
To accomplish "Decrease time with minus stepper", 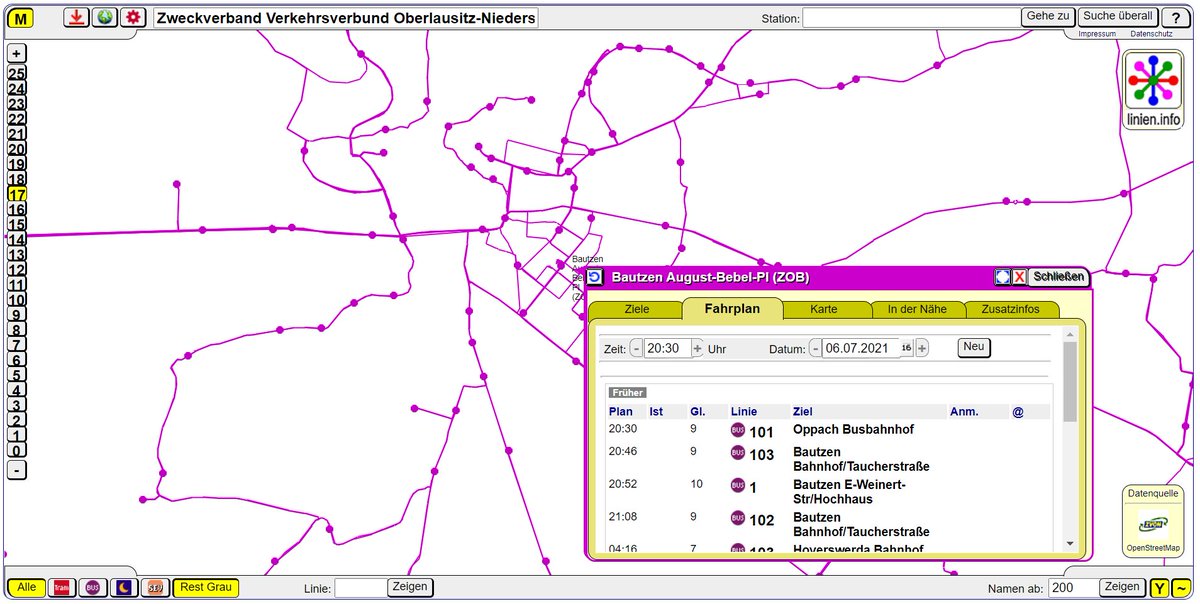I will (x=637, y=349).
